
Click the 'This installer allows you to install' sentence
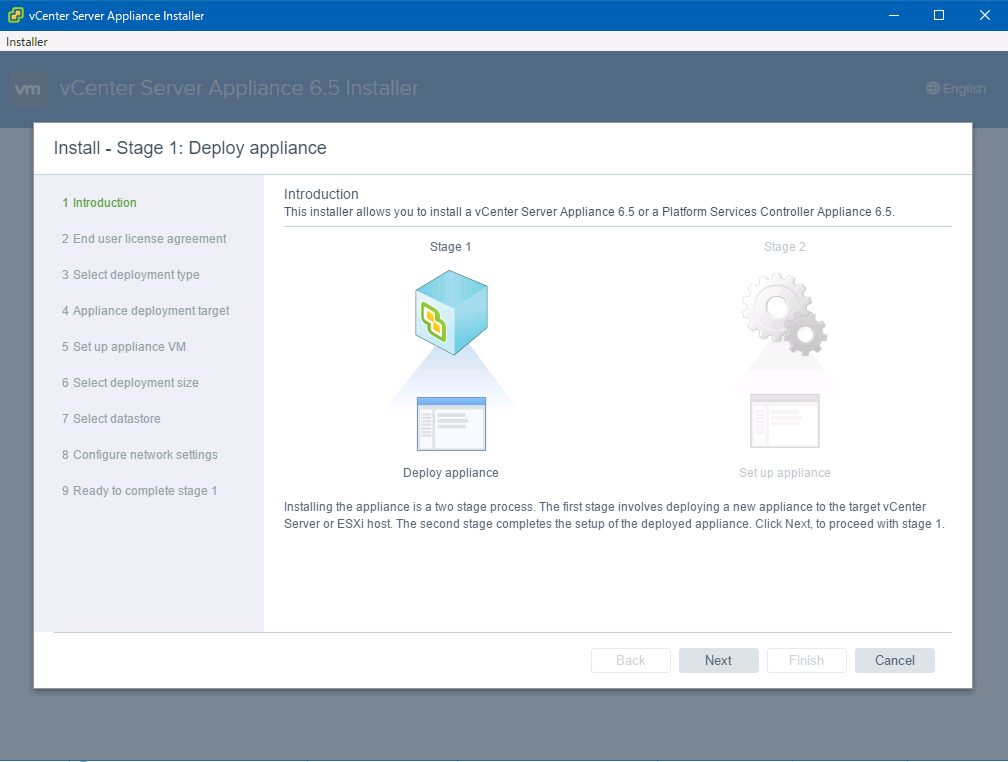[x=589, y=212]
